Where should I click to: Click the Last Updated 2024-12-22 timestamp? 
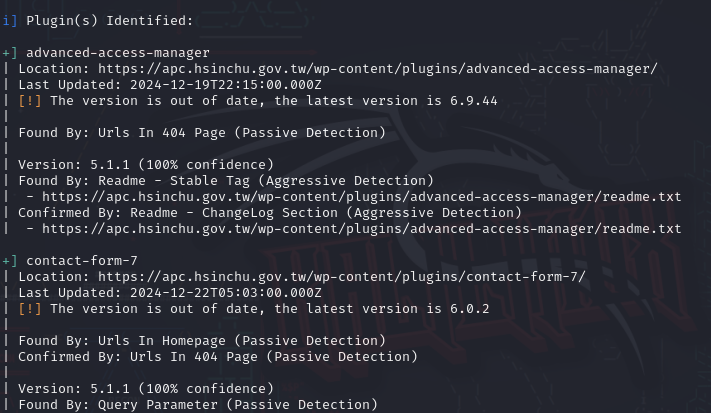(x=226, y=293)
